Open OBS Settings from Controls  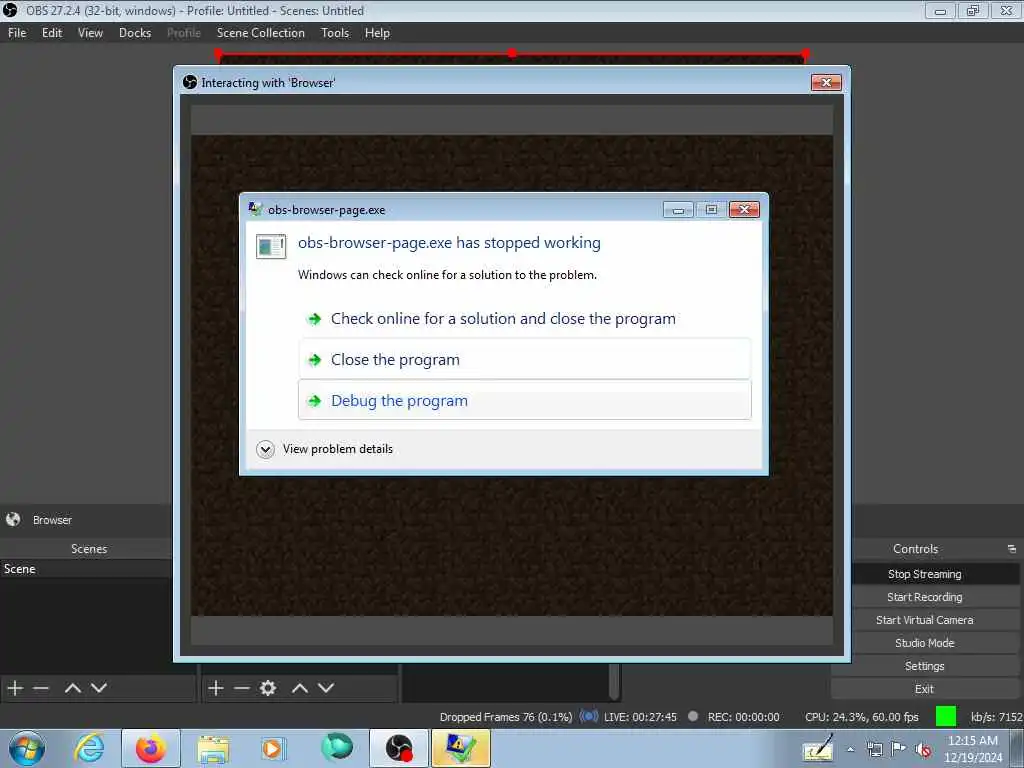[x=924, y=665]
